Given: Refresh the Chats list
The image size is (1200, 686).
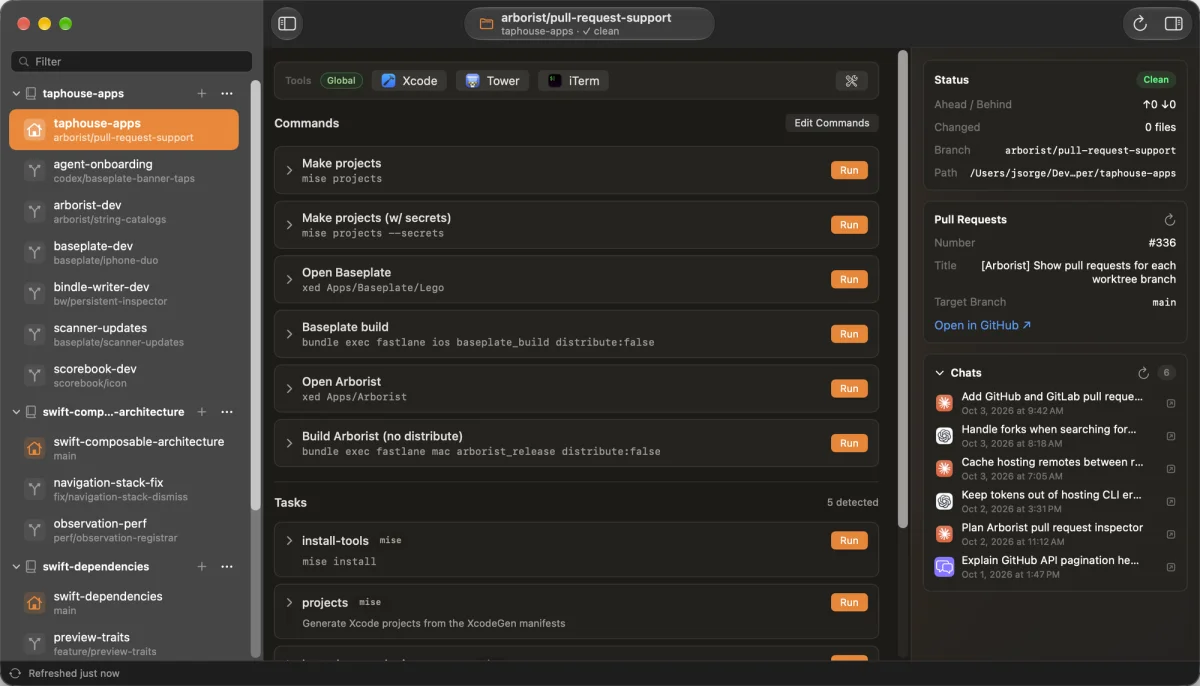Looking at the screenshot, I should click(1143, 373).
